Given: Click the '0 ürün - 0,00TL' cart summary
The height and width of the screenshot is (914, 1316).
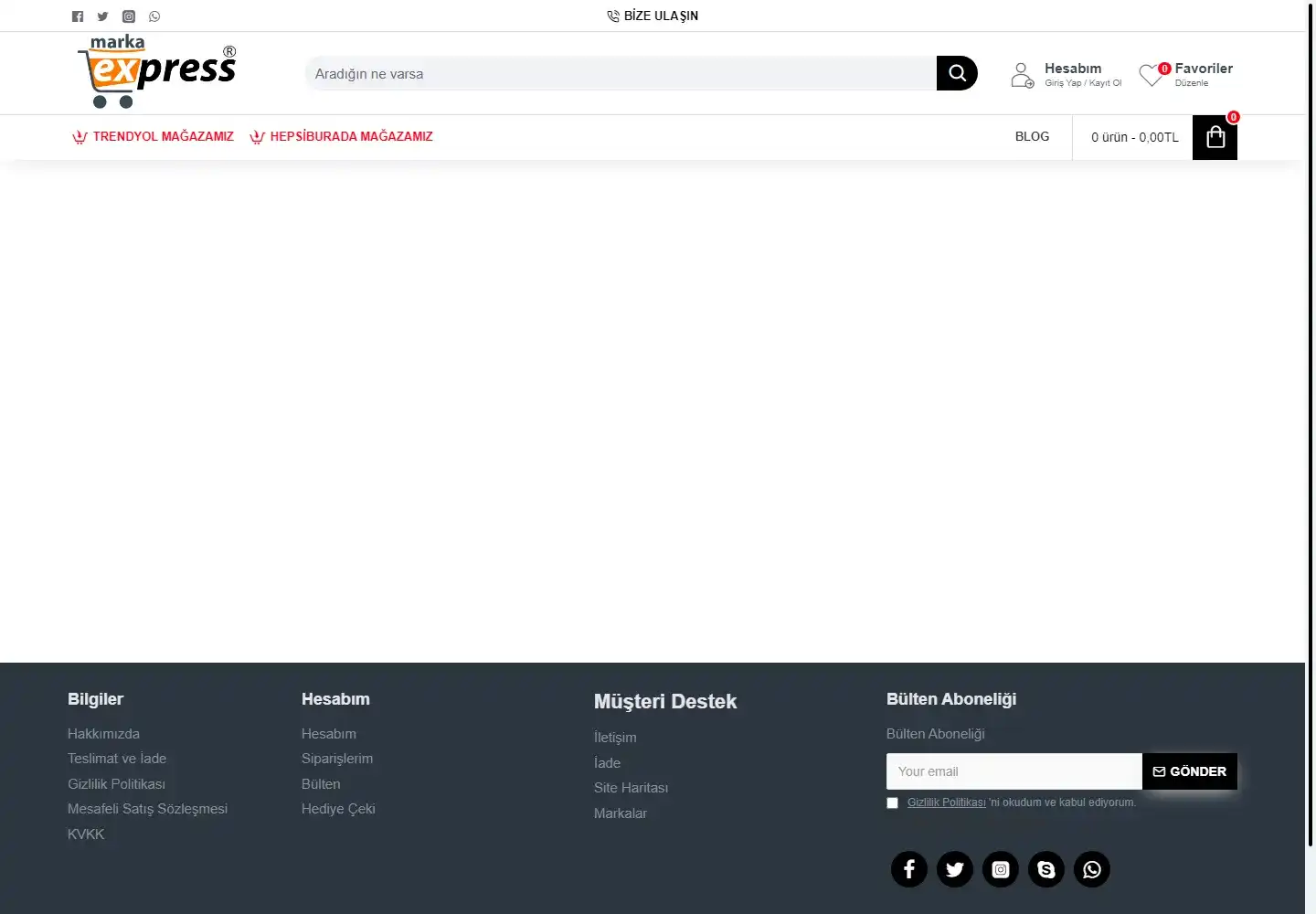Looking at the screenshot, I should point(1134,137).
